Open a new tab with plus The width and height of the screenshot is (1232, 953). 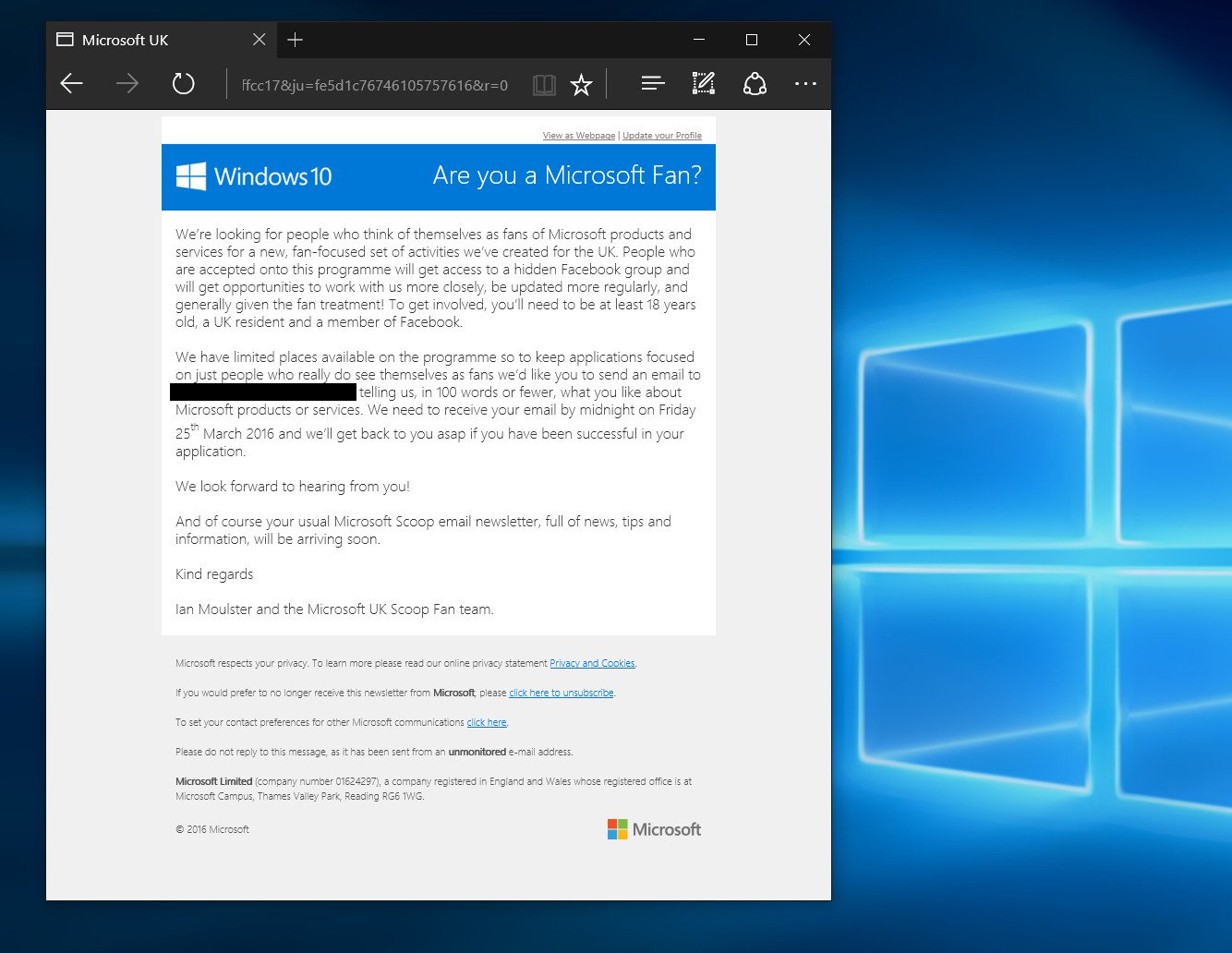[296, 40]
